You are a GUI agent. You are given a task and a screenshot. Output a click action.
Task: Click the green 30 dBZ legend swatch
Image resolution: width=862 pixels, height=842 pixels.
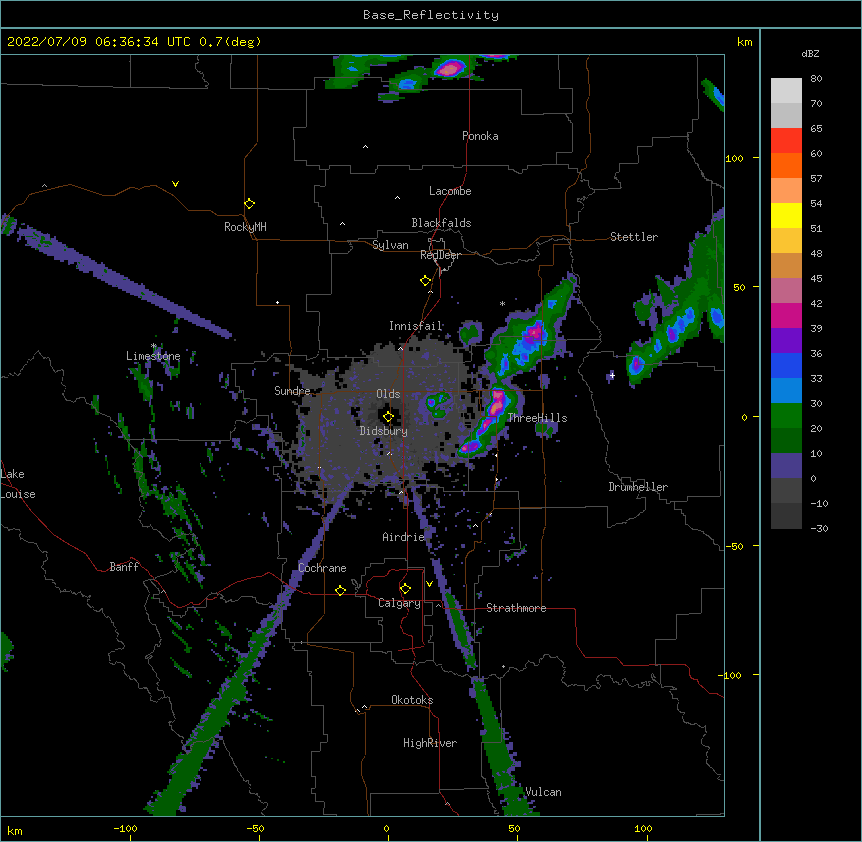(x=786, y=416)
